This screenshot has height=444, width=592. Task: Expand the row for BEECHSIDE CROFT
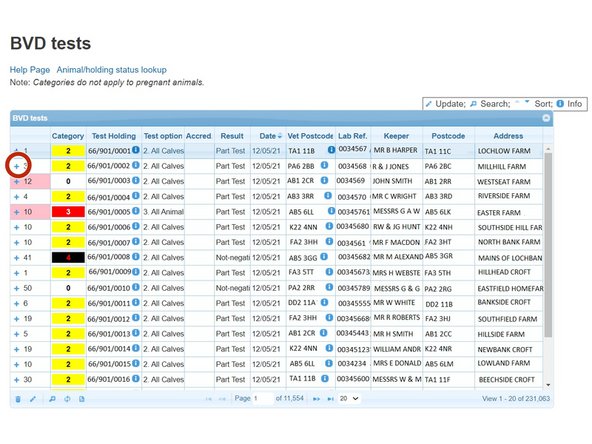(17, 380)
